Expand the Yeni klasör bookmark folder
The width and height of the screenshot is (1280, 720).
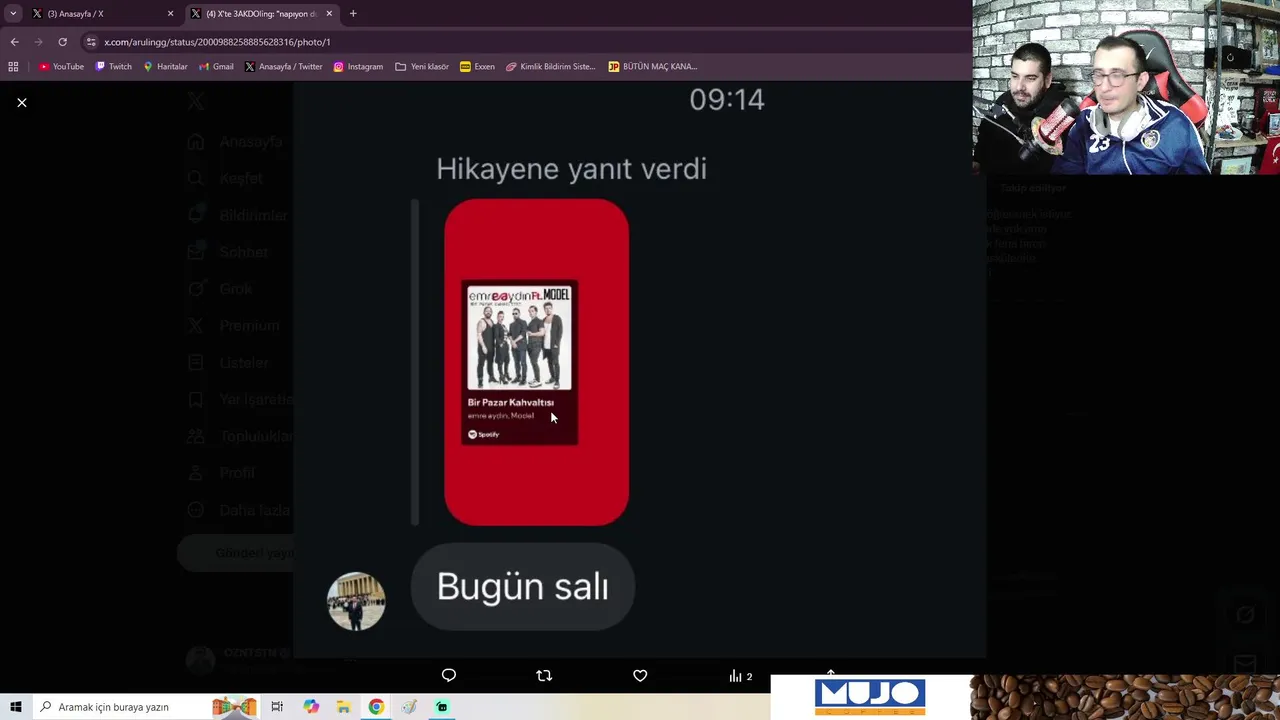click(422, 67)
